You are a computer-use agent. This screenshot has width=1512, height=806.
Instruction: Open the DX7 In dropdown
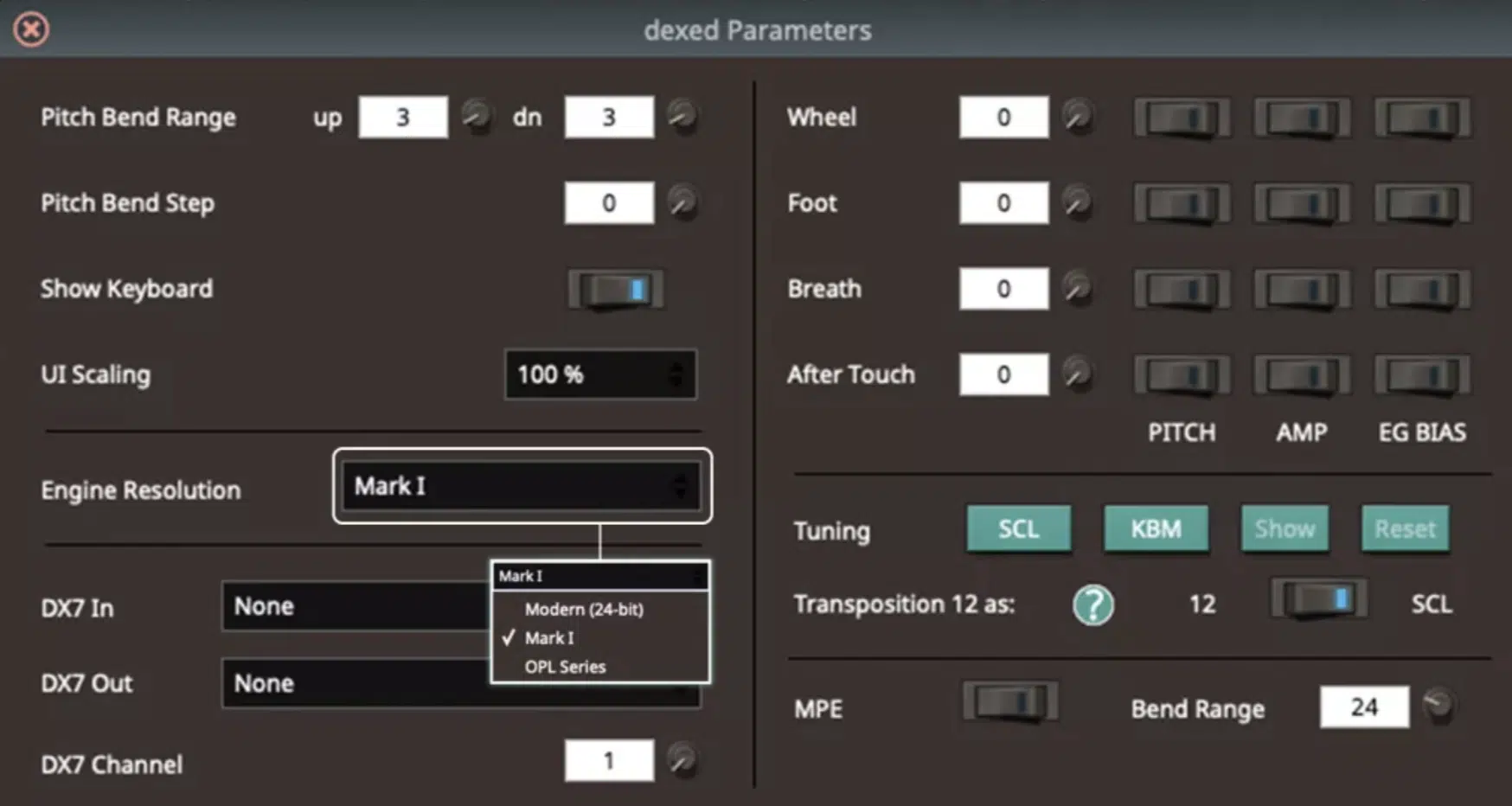(356, 606)
